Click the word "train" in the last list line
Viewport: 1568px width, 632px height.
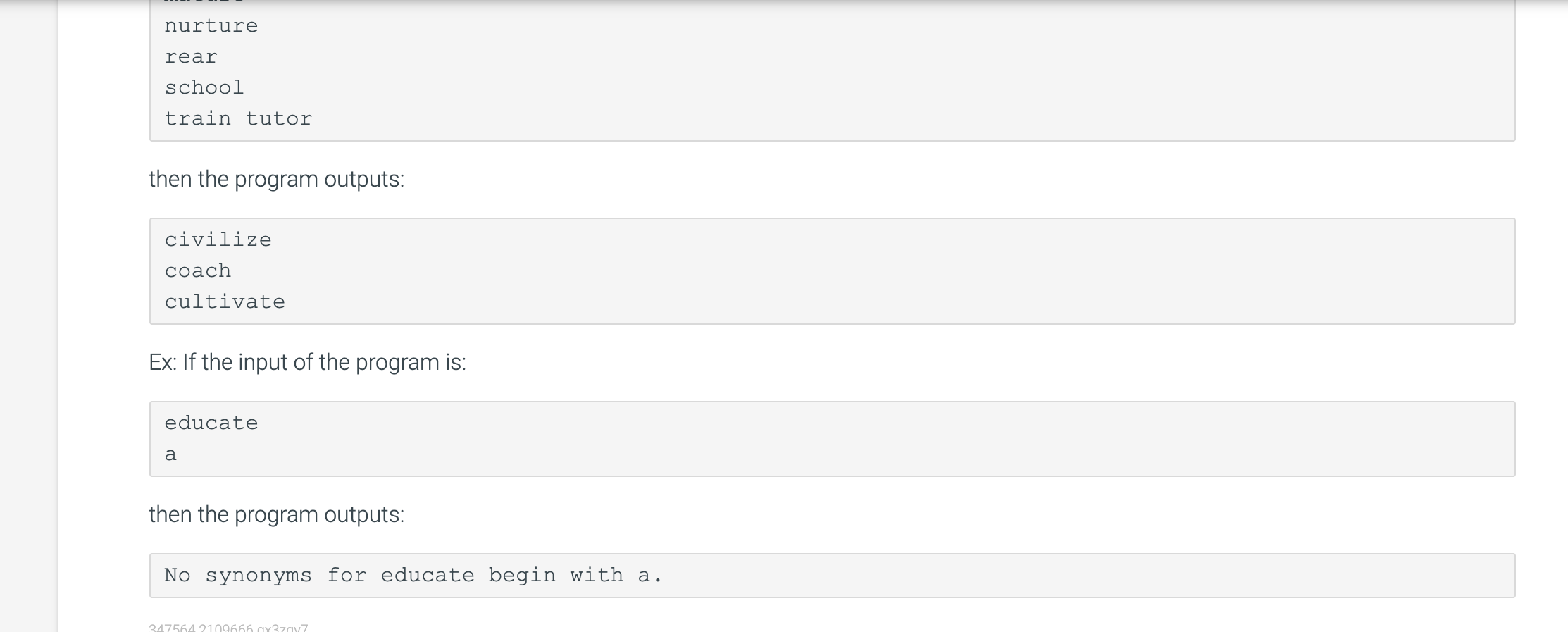click(198, 118)
